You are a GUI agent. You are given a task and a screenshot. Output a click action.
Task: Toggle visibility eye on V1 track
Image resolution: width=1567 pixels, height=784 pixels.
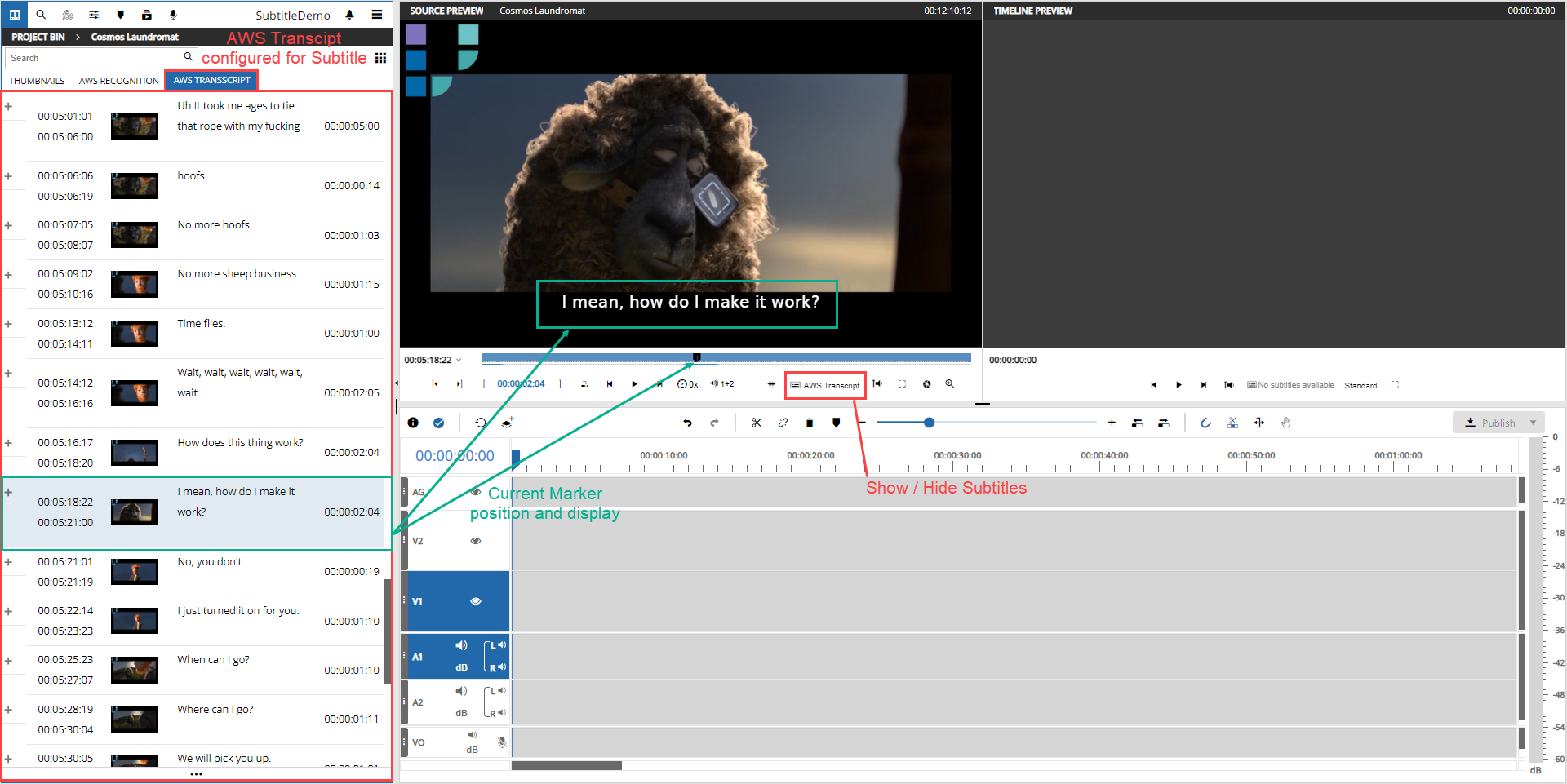(x=476, y=601)
